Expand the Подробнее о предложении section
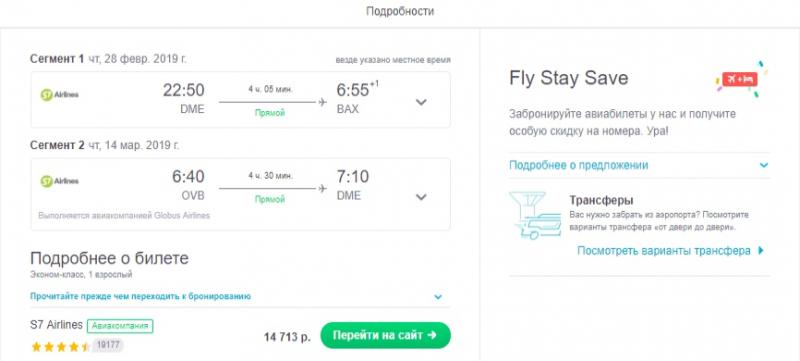The height and width of the screenshot is (361, 800). tap(639, 165)
